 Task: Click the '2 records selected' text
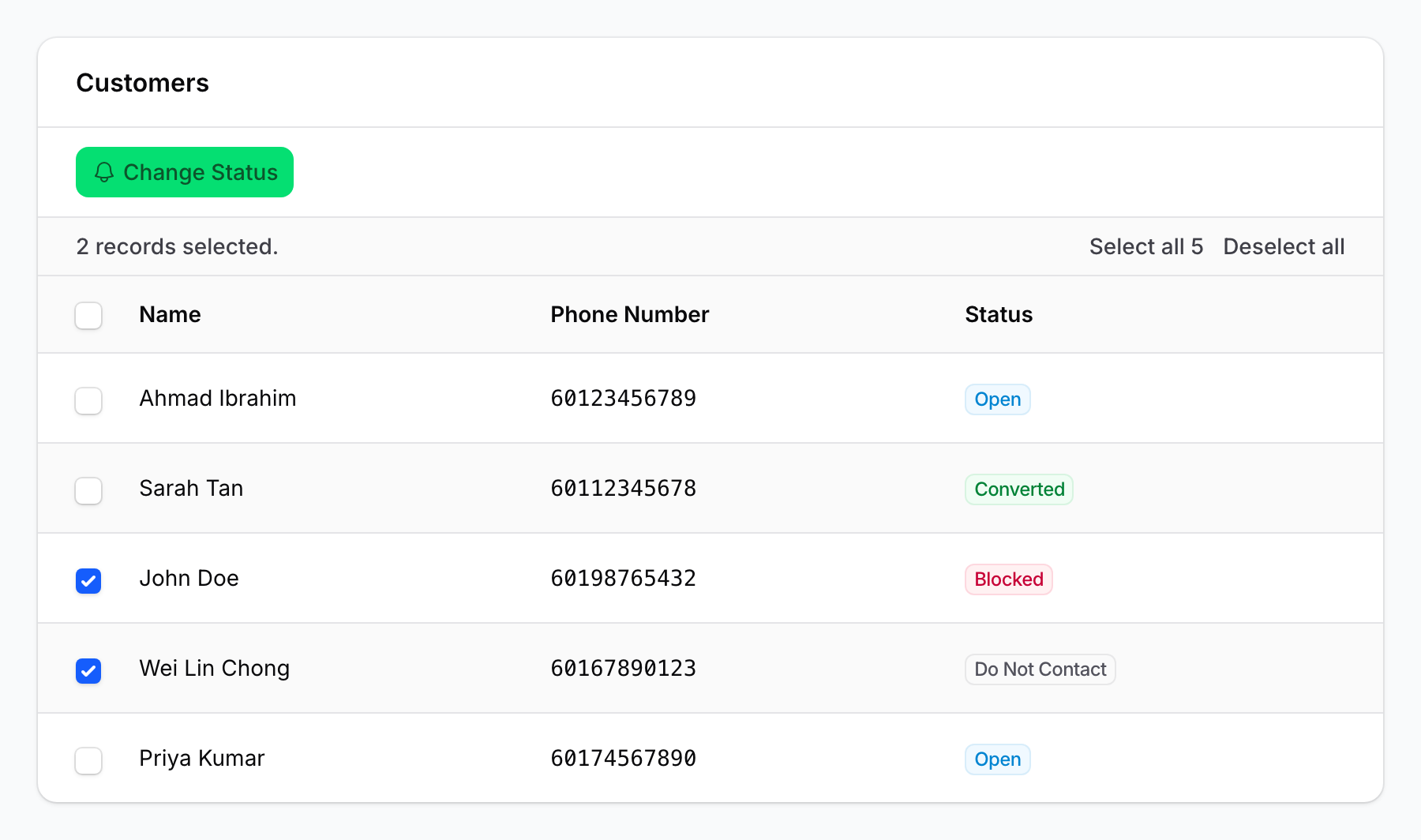(177, 246)
